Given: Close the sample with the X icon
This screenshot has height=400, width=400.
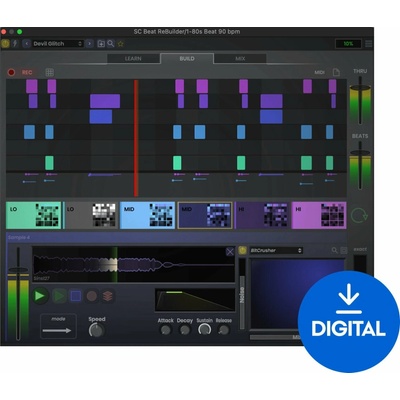Looking at the screenshot, I should pyautogui.click(x=230, y=251).
